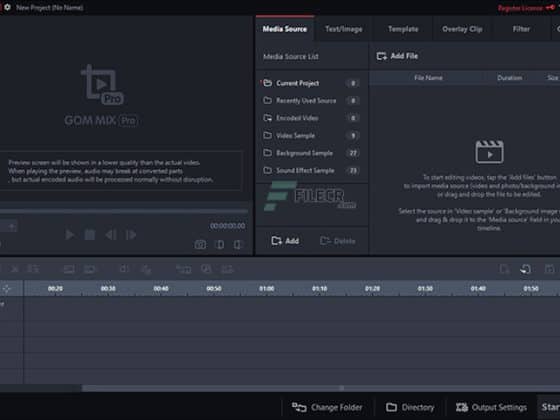Open the Template tab
Image resolution: width=560 pixels, height=420 pixels.
[x=403, y=29]
